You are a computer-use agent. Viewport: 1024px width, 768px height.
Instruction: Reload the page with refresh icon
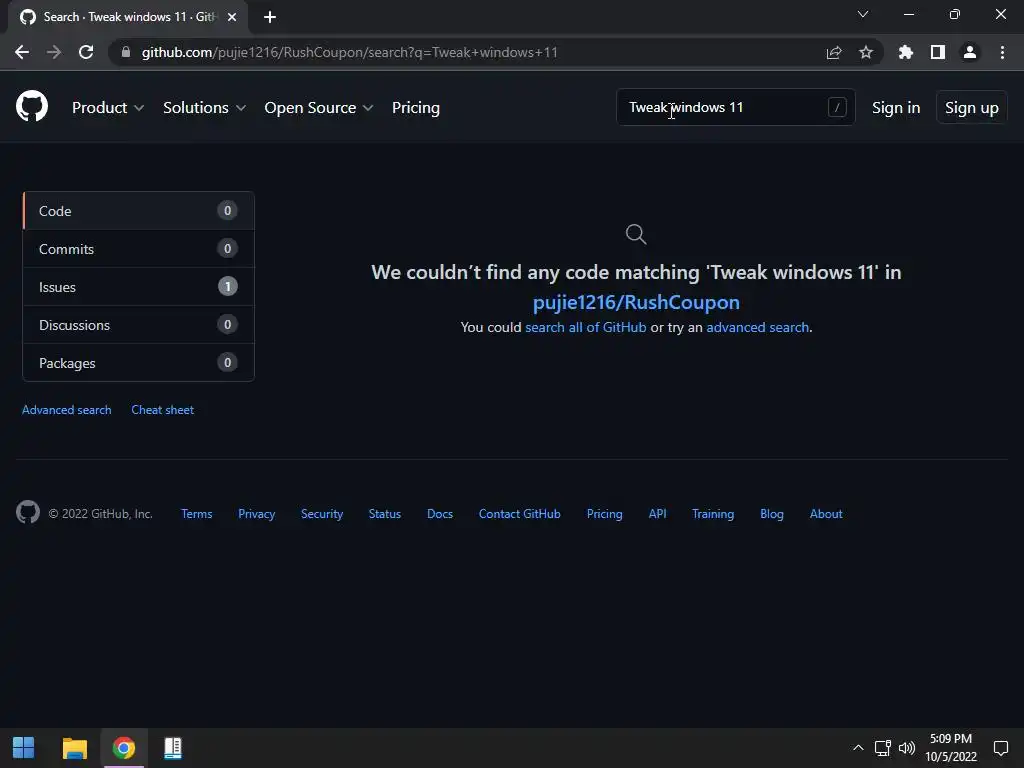click(86, 52)
